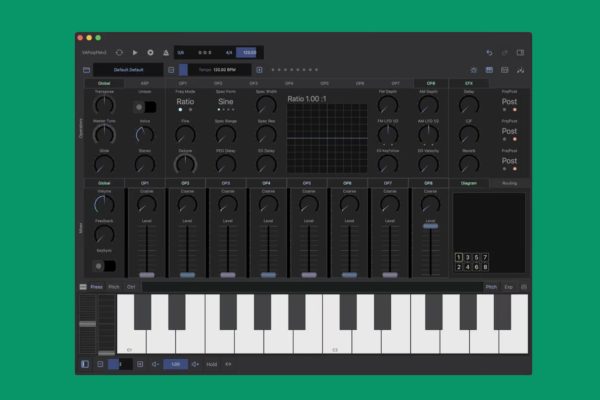Click the plus icon right of Tempo field
Image resolution: width=600 pixels, height=400 pixels.
pos(259,70)
